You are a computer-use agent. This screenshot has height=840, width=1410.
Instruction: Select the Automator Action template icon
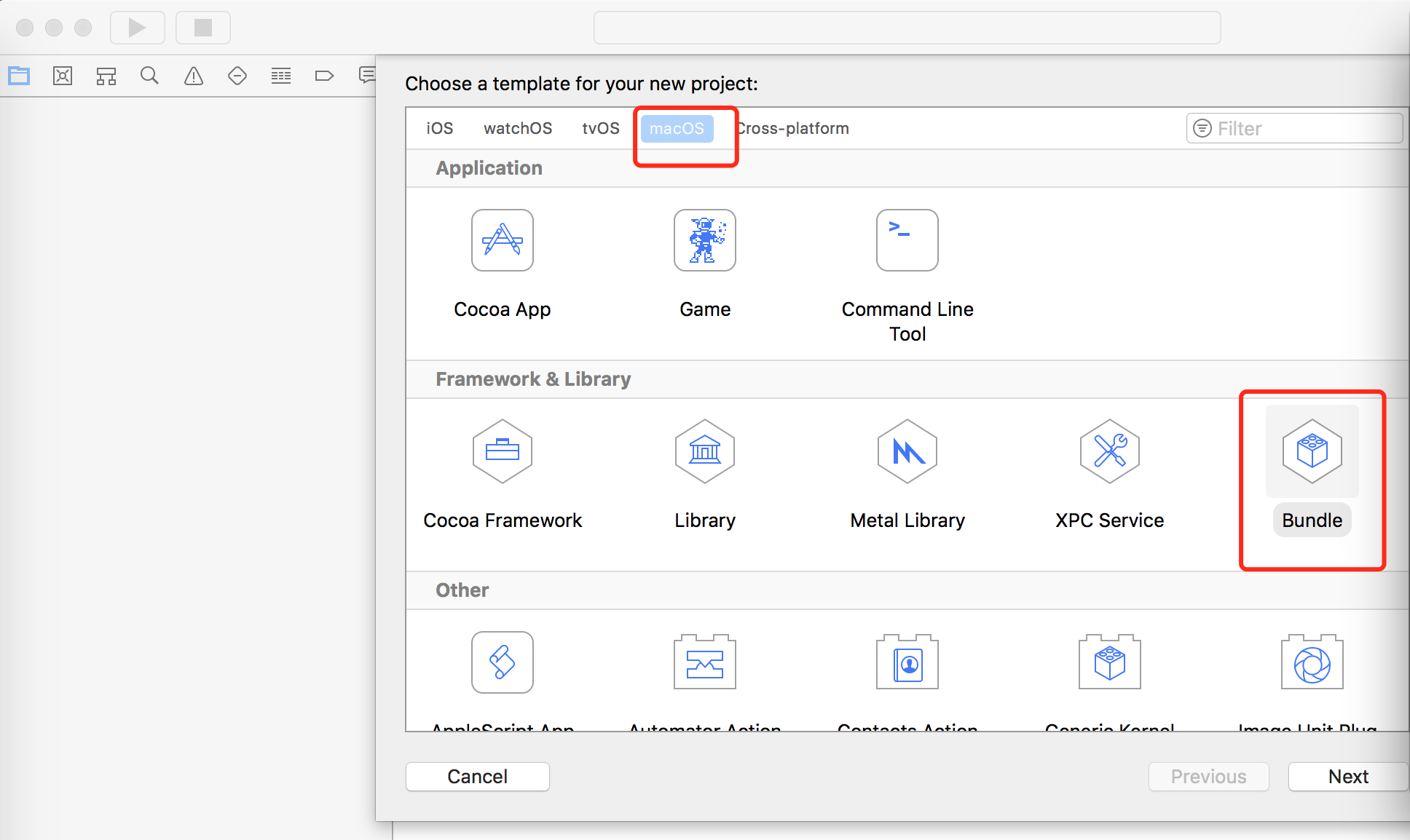[704, 662]
